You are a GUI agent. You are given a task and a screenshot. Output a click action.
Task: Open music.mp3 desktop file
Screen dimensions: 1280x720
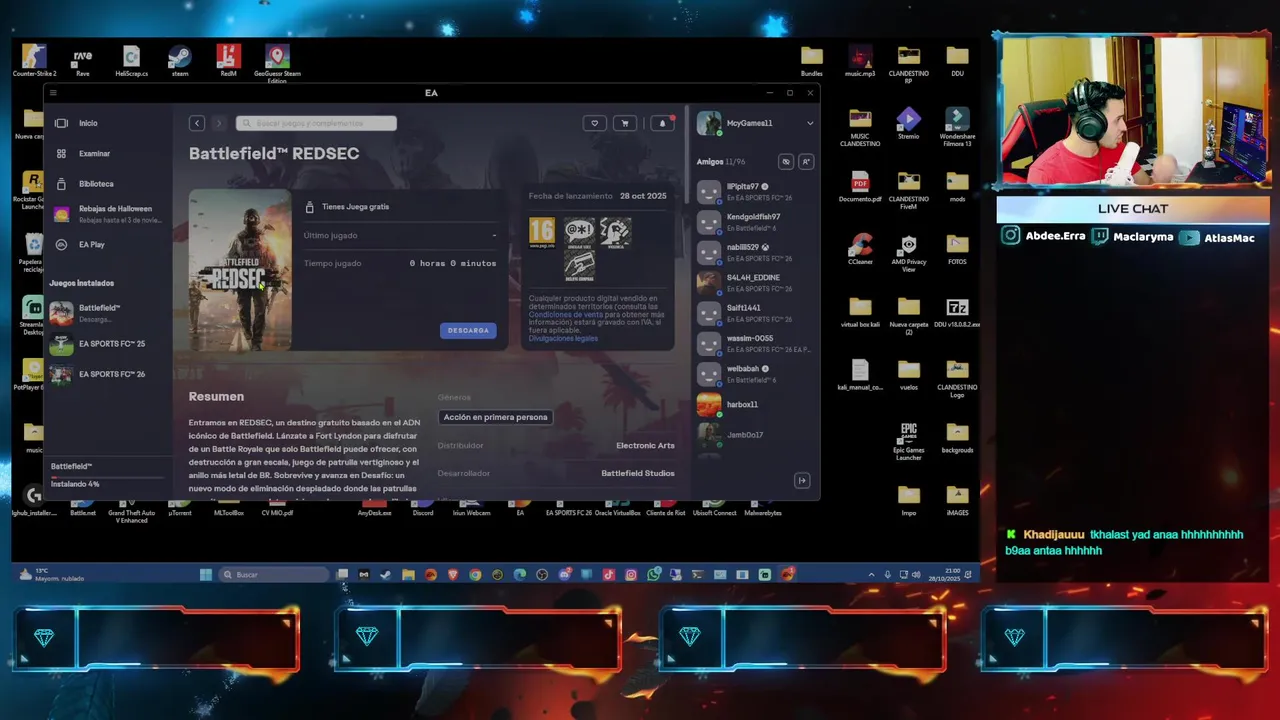point(860,61)
